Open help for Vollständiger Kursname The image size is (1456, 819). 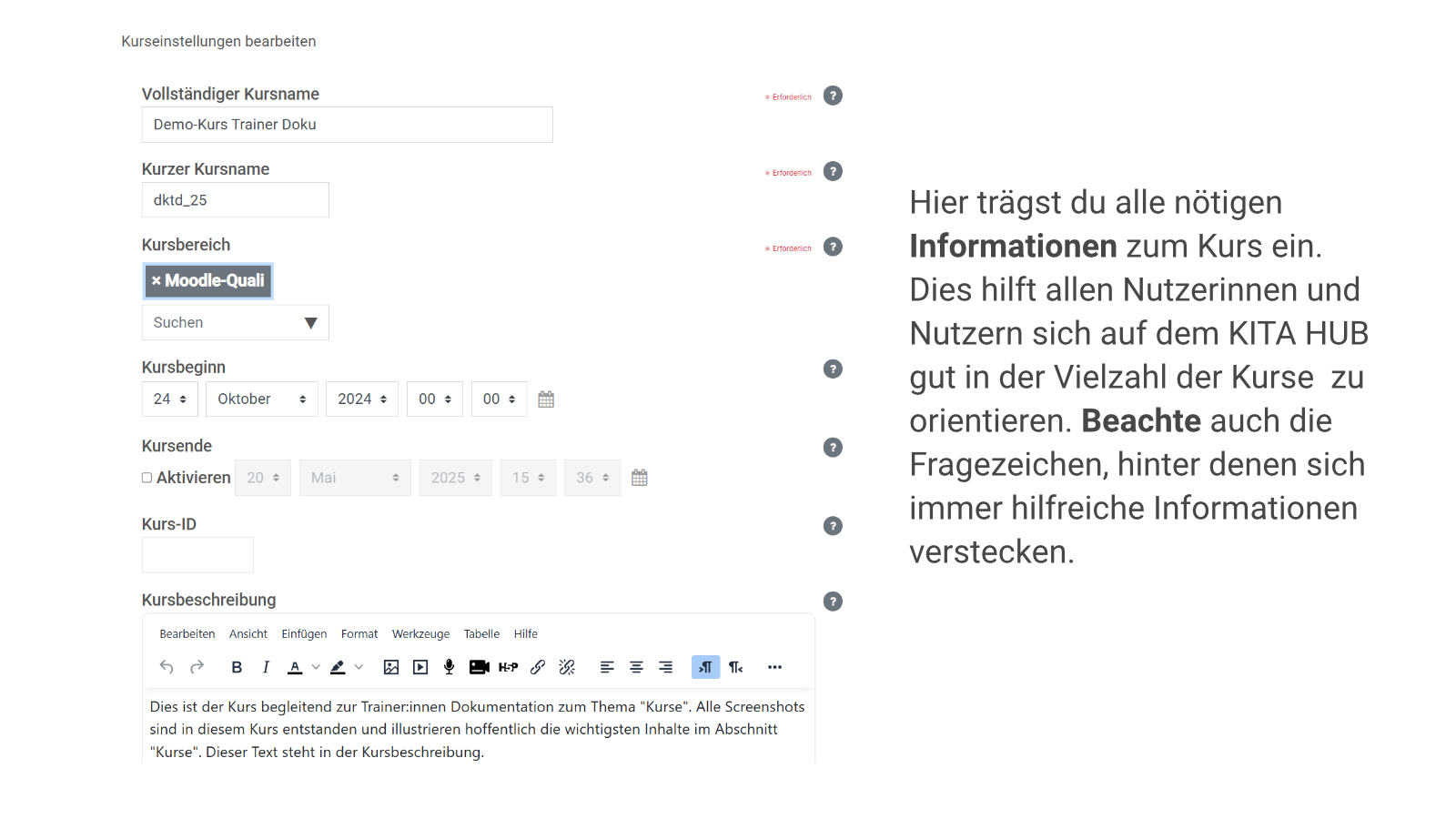coord(833,96)
